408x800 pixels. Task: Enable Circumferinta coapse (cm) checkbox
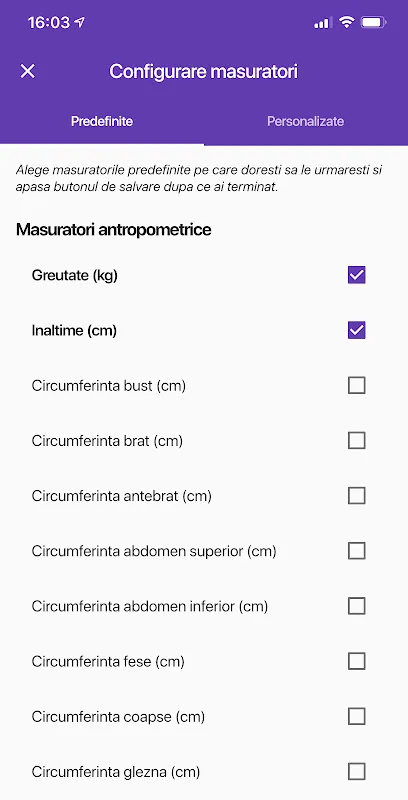point(356,716)
